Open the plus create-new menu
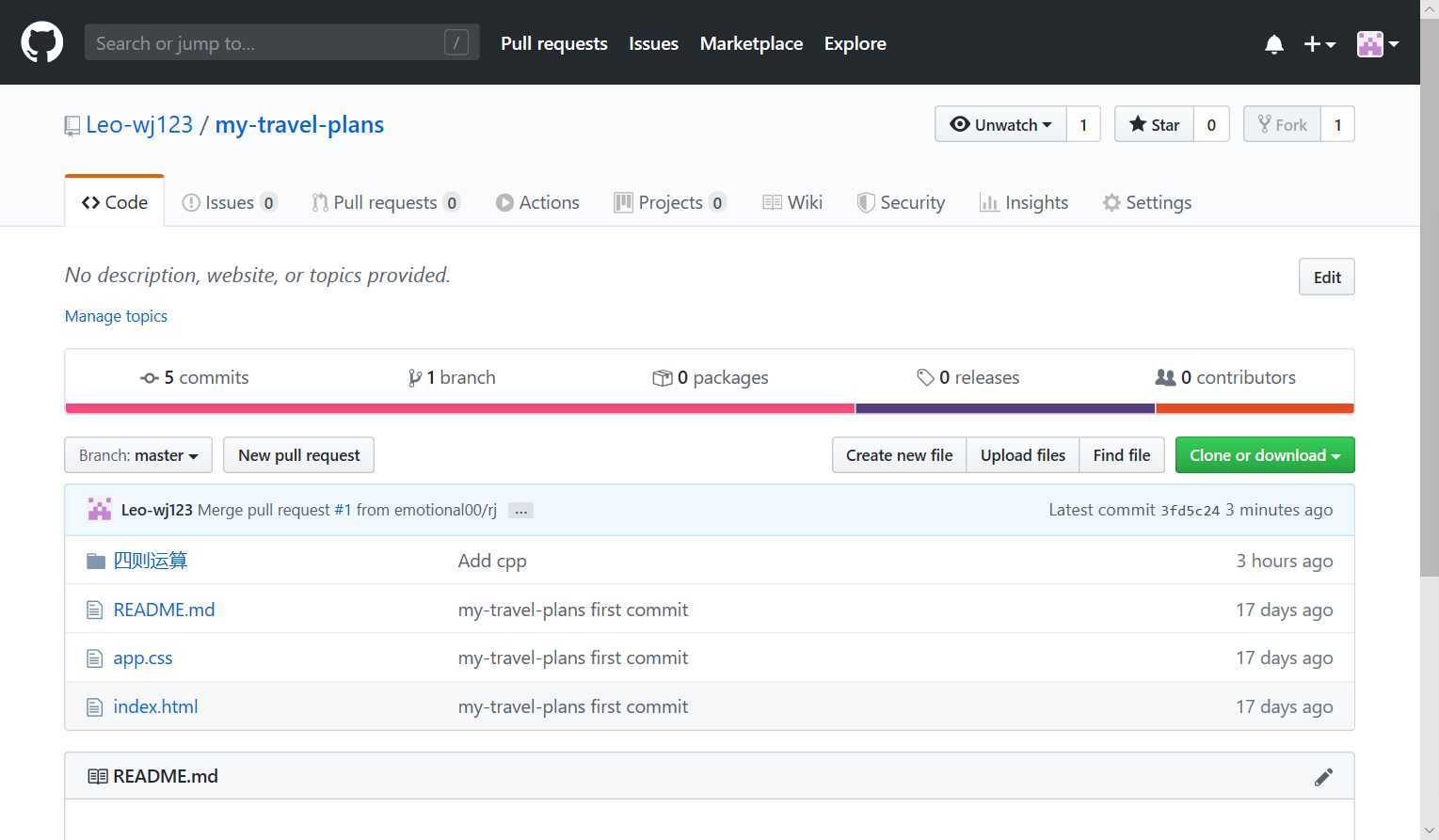Screen dimensions: 1439x840 coord(1319,43)
